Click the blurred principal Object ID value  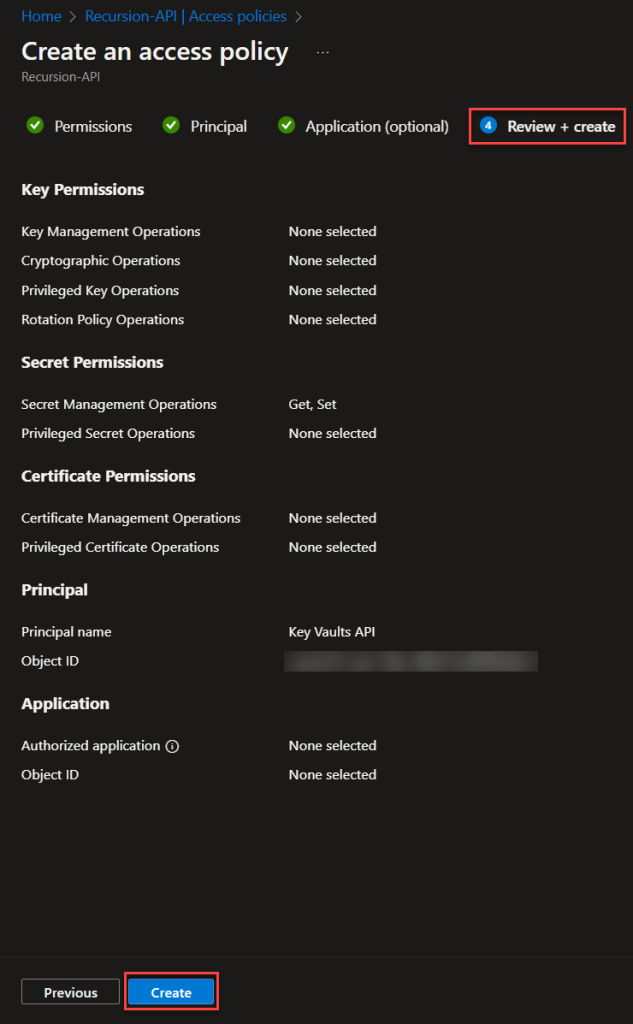coord(410,661)
